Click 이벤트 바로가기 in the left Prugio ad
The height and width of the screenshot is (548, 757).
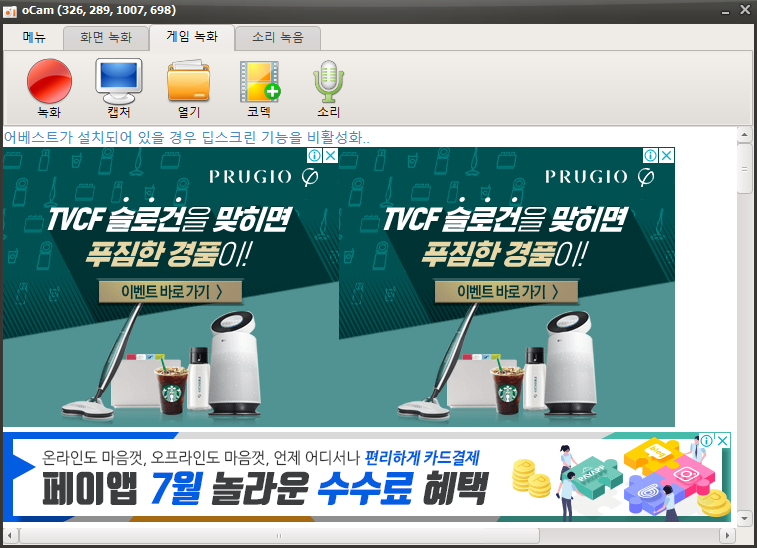pyautogui.click(x=171, y=292)
